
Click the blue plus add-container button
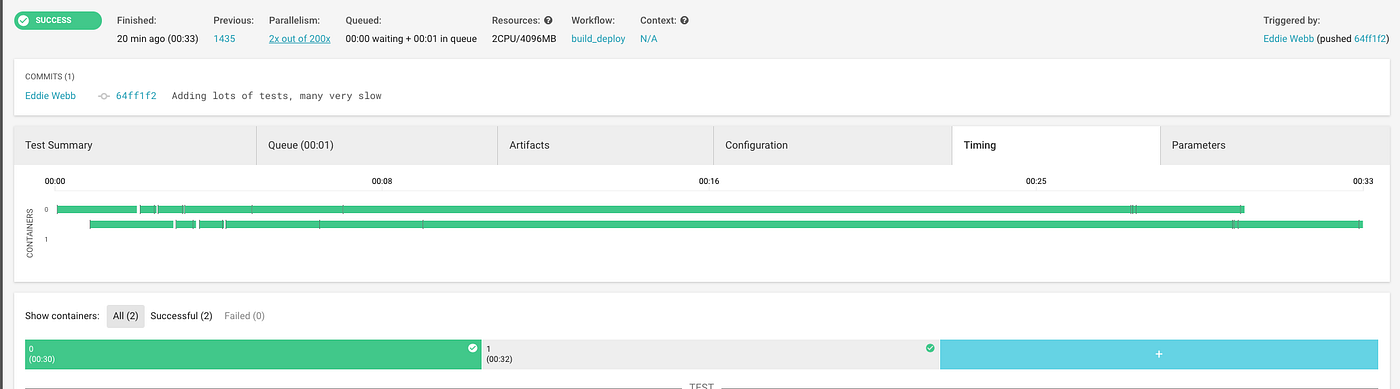click(x=1159, y=354)
